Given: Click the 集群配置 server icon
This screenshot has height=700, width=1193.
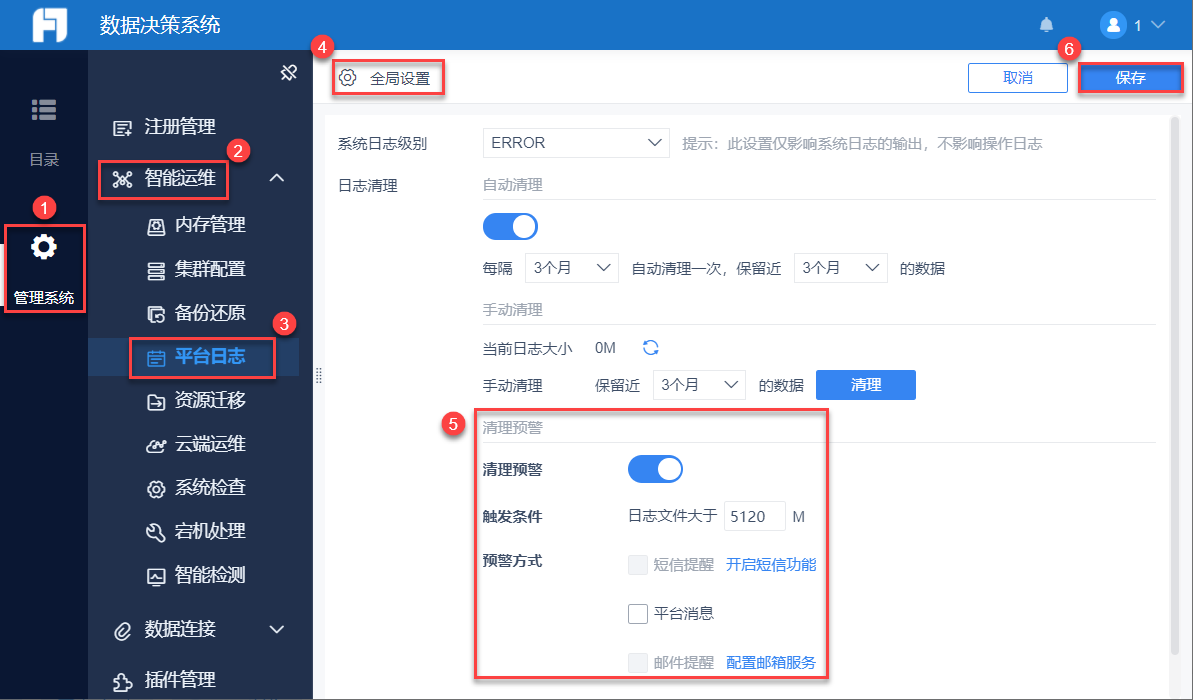Looking at the screenshot, I should (156, 270).
